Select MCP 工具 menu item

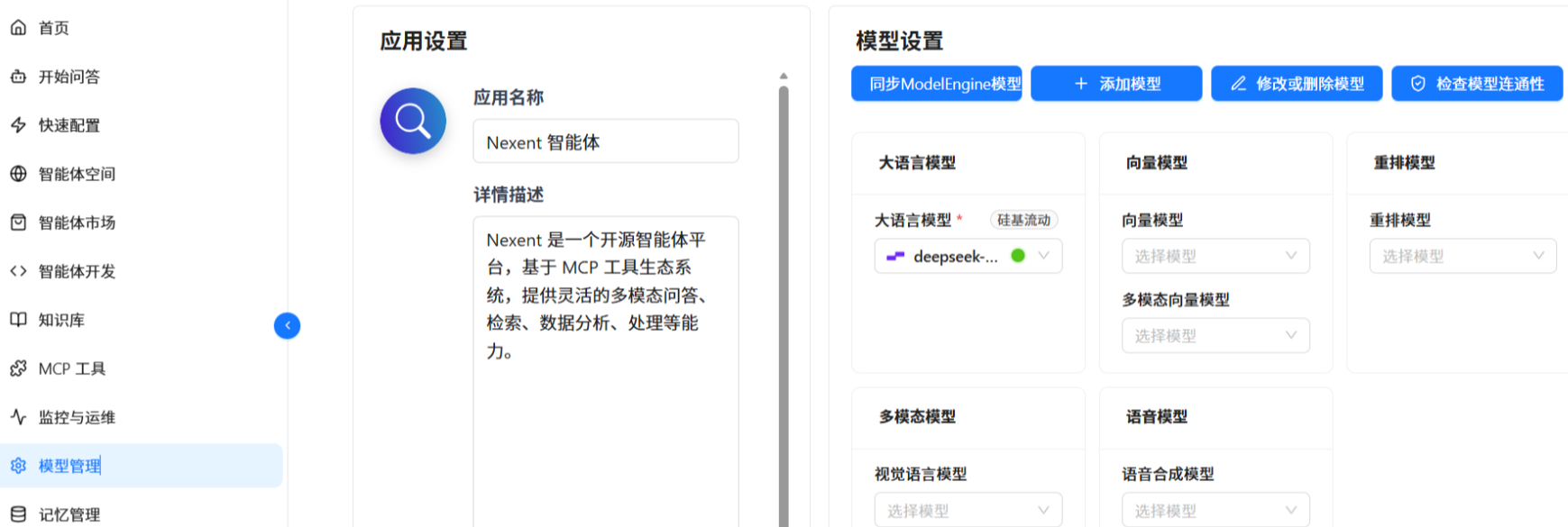point(142,368)
